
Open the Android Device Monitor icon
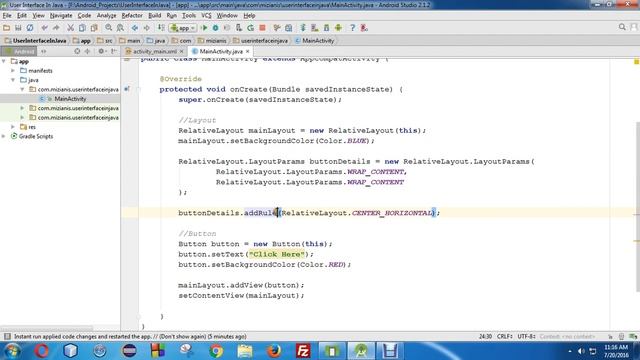[x=338, y=28]
